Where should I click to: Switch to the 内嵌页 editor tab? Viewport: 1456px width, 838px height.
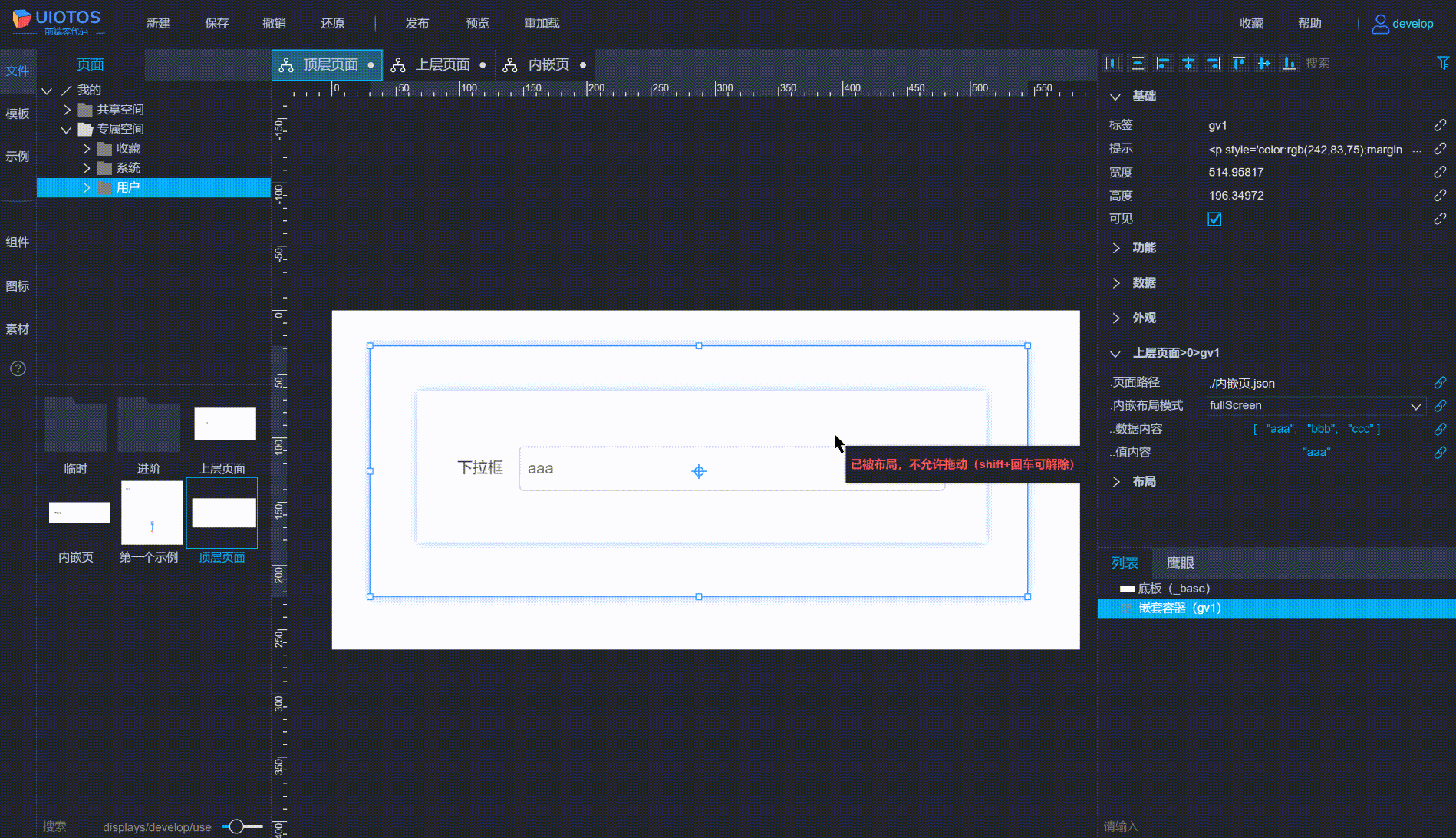[545, 65]
